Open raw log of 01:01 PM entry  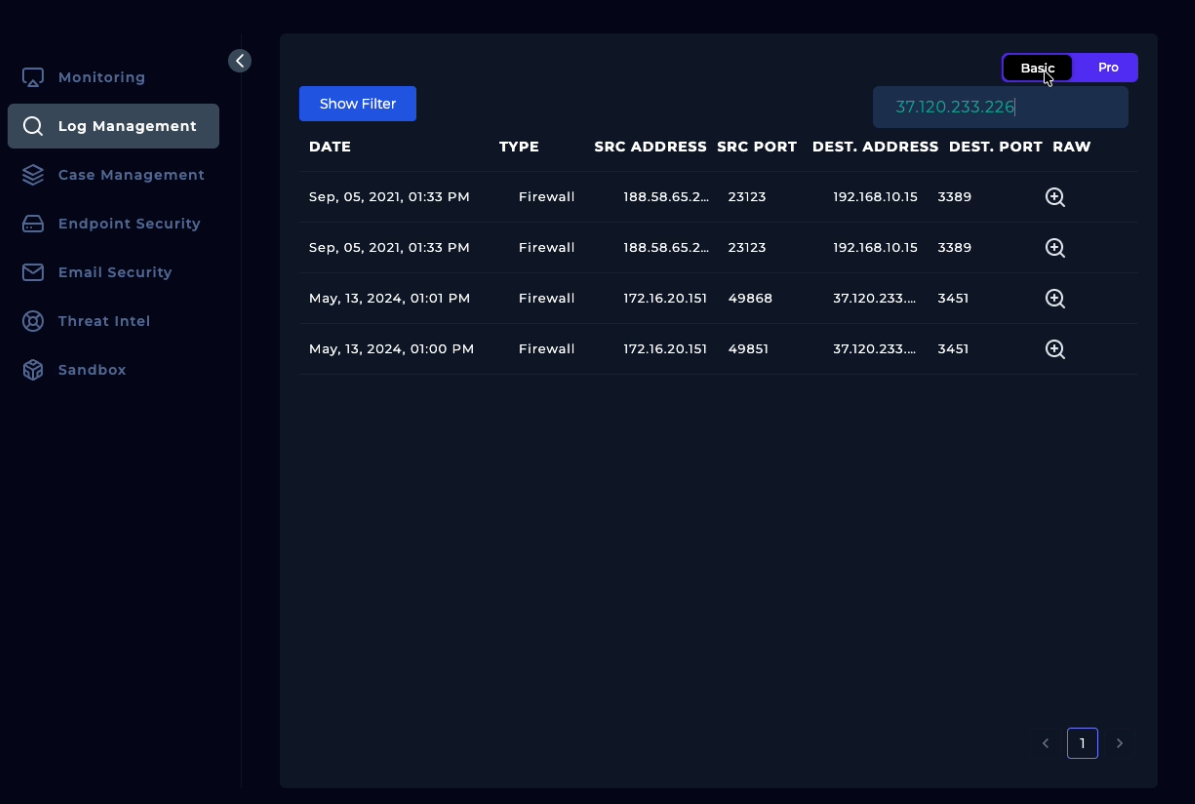[x=1054, y=298]
